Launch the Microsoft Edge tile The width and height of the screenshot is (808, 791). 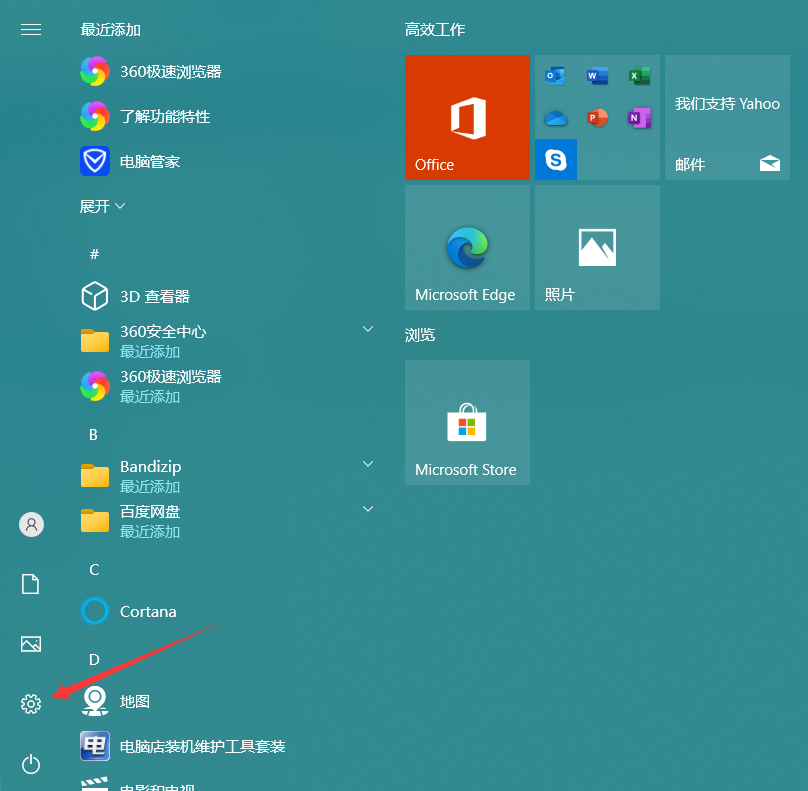click(x=467, y=247)
